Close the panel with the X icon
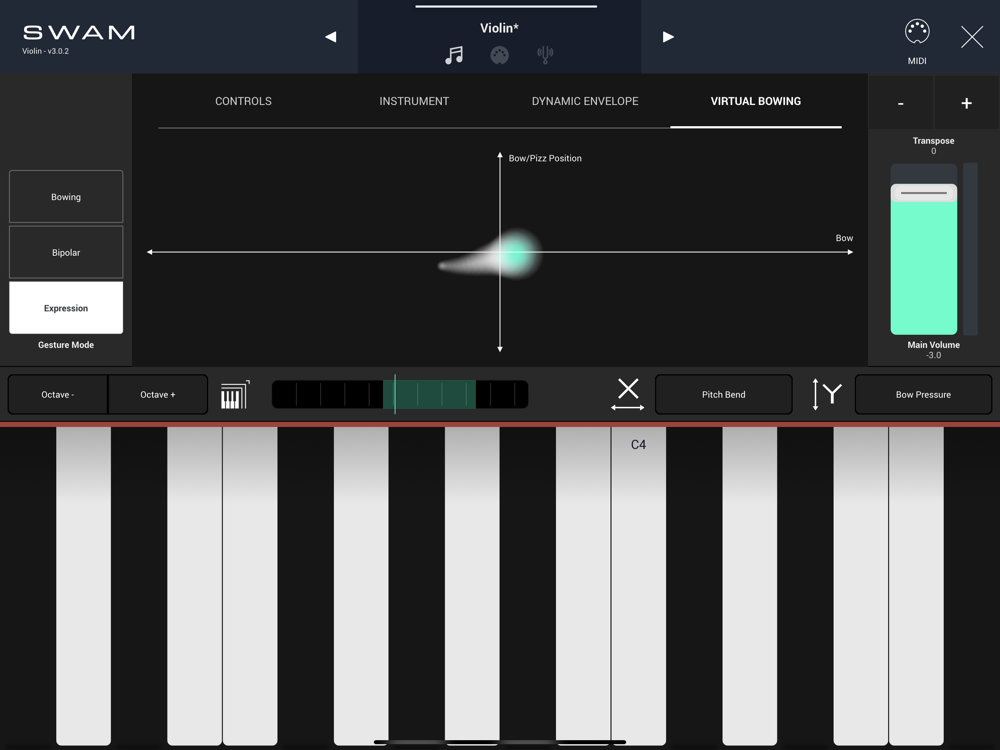This screenshot has width=1000, height=750. tap(972, 37)
